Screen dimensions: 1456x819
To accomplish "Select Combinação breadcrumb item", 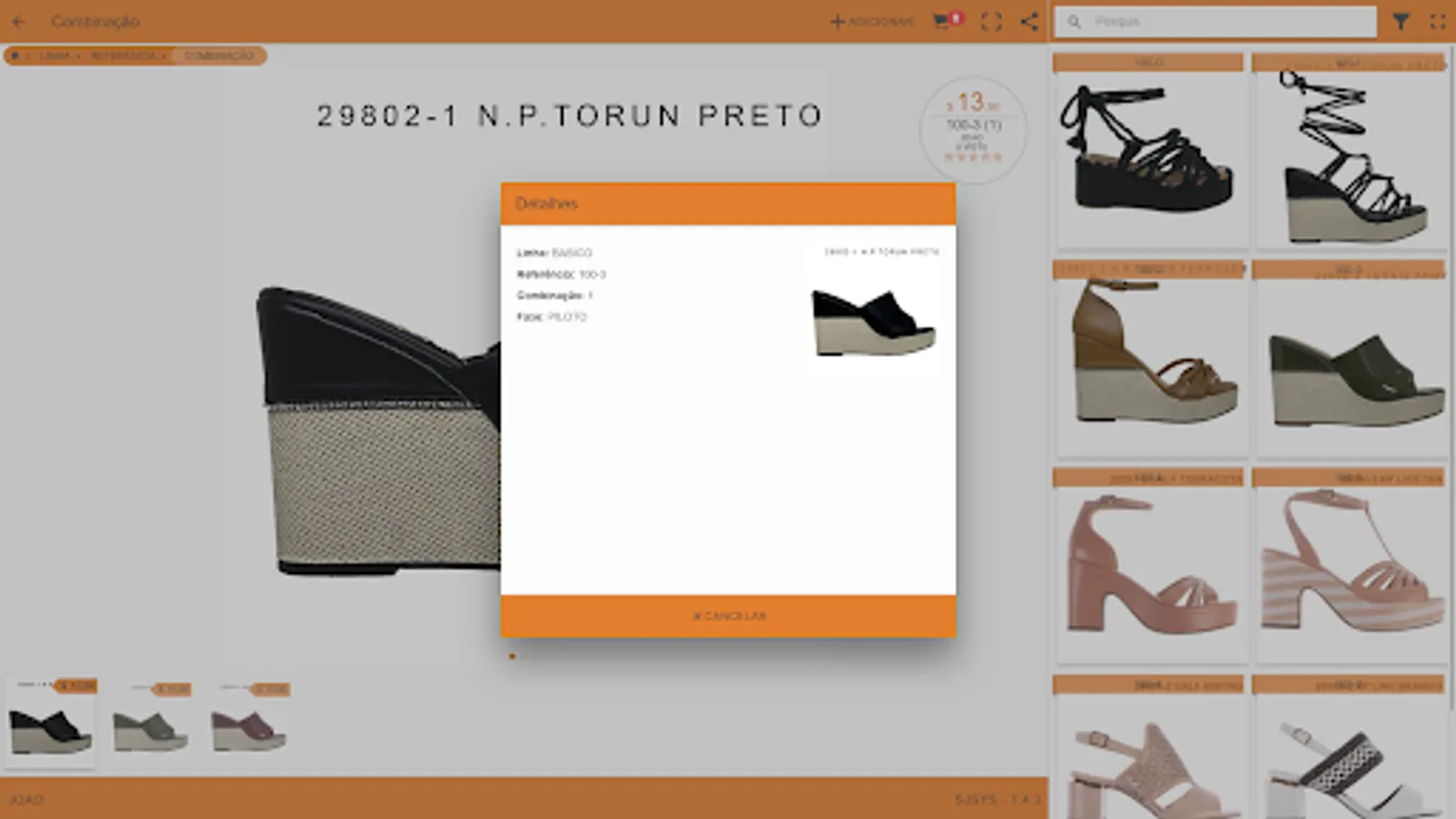I will pyautogui.click(x=219, y=56).
